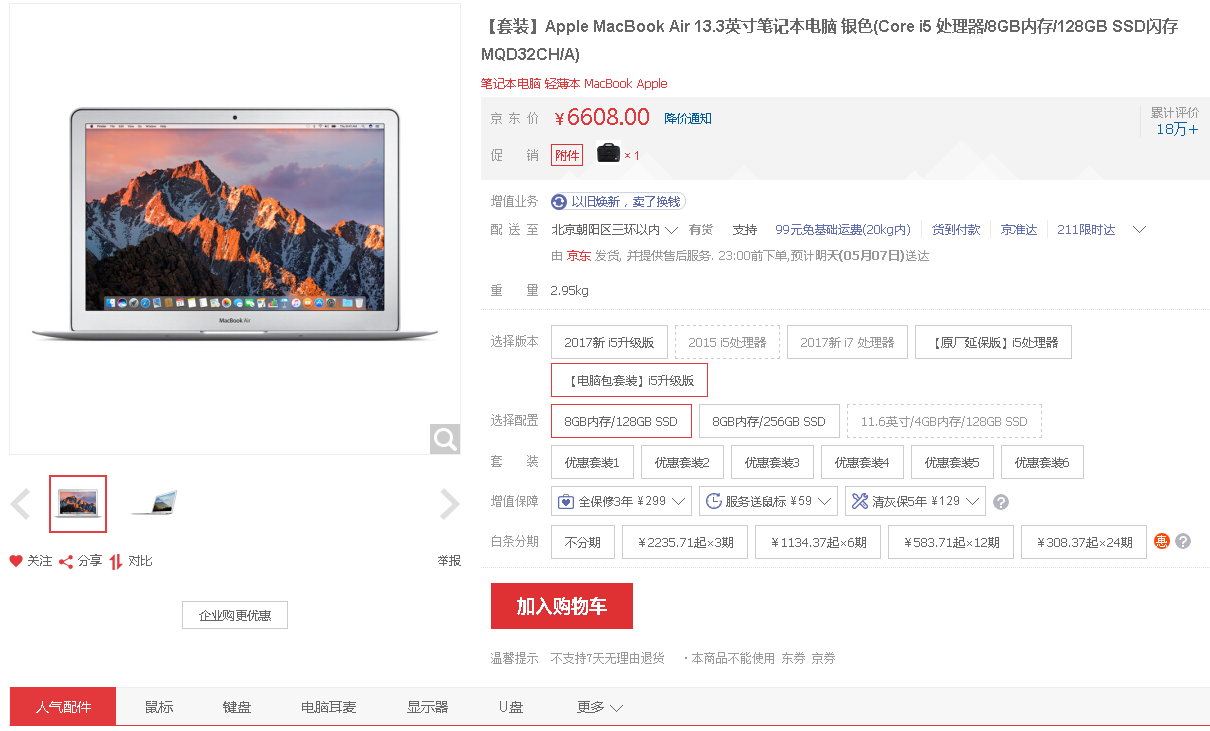Click 举报 report link
The image size is (1210, 731).
click(449, 561)
